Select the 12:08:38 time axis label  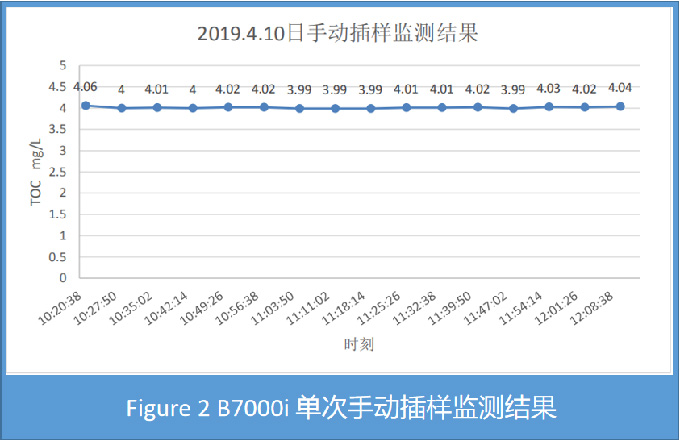click(x=593, y=308)
